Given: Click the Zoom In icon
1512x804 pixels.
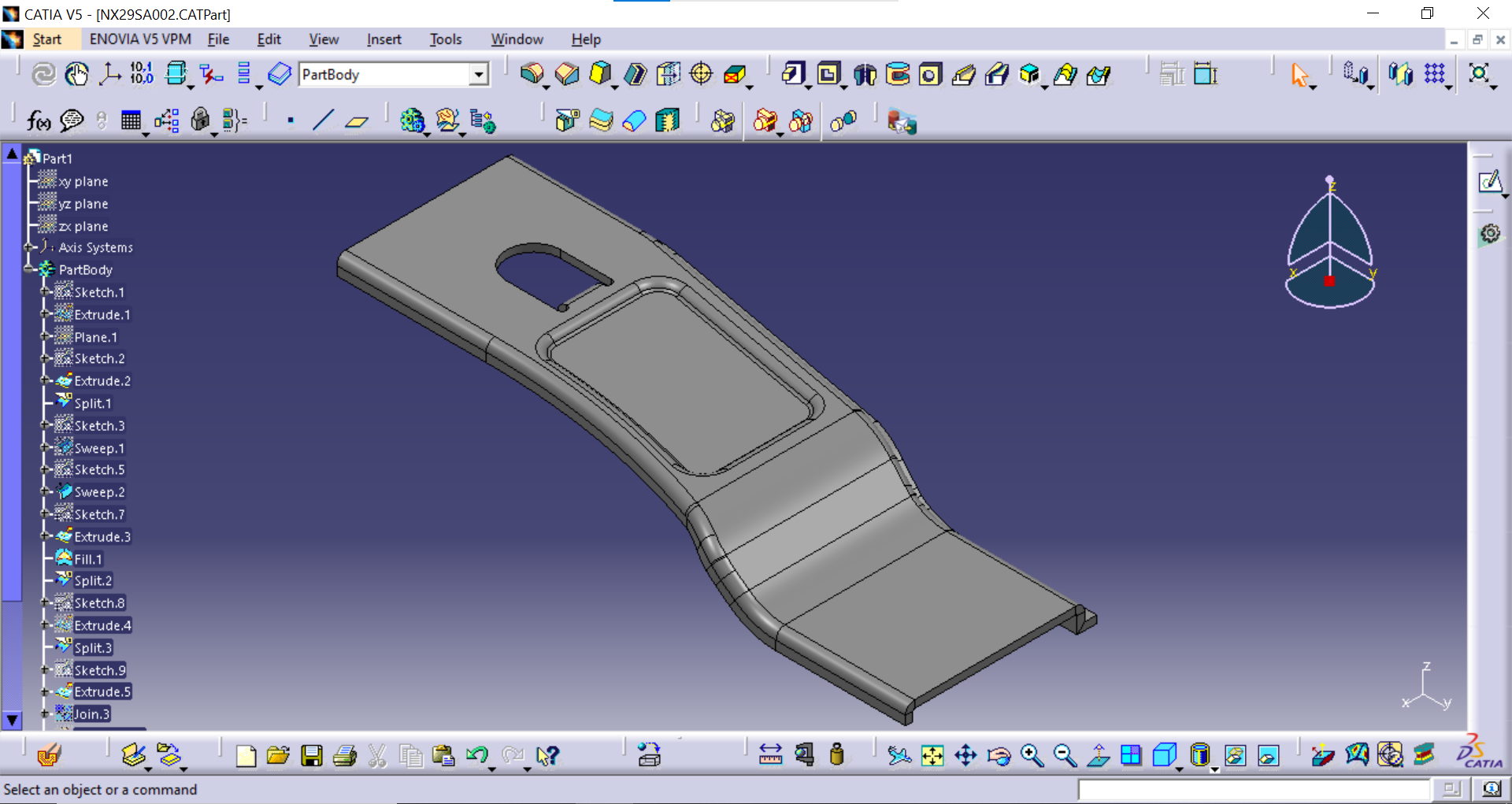Looking at the screenshot, I should 1032,756.
